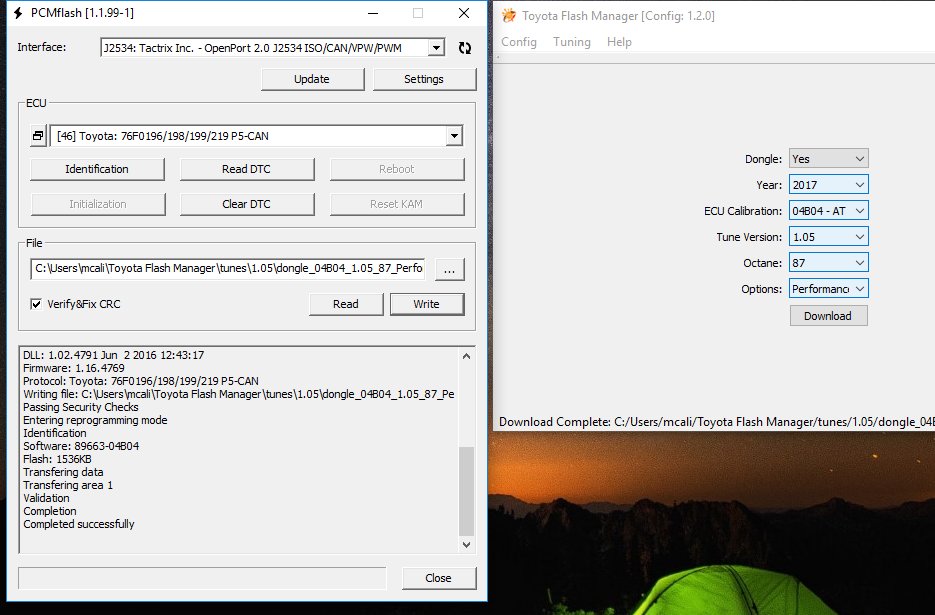
Task: Minimize the PCMflash window
Action: [x=373, y=13]
